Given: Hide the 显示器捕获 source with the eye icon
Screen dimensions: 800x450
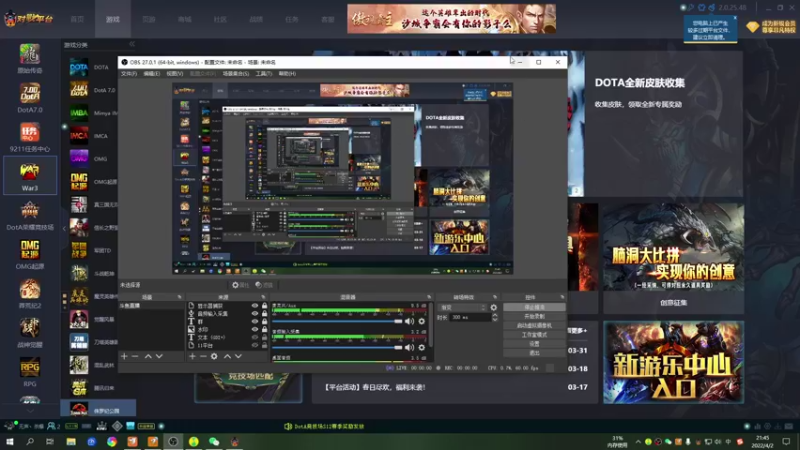Looking at the screenshot, I should coord(255,306).
